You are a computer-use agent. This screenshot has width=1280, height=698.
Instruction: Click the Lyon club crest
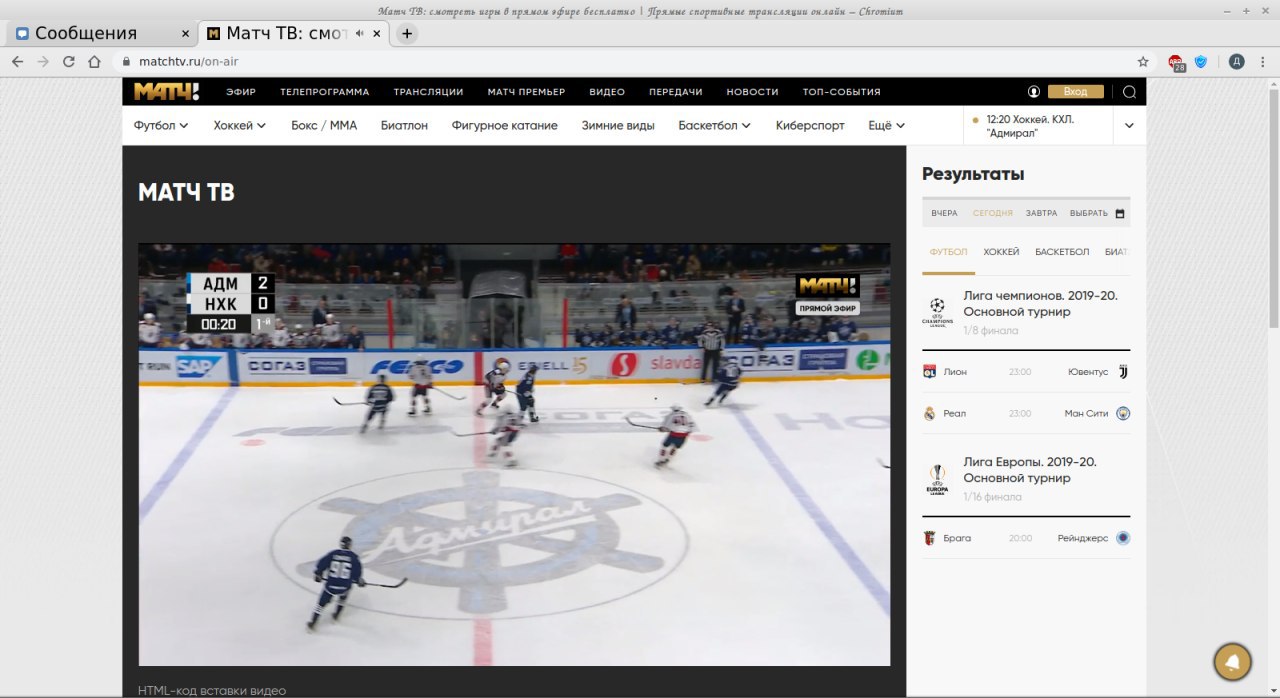click(x=929, y=371)
